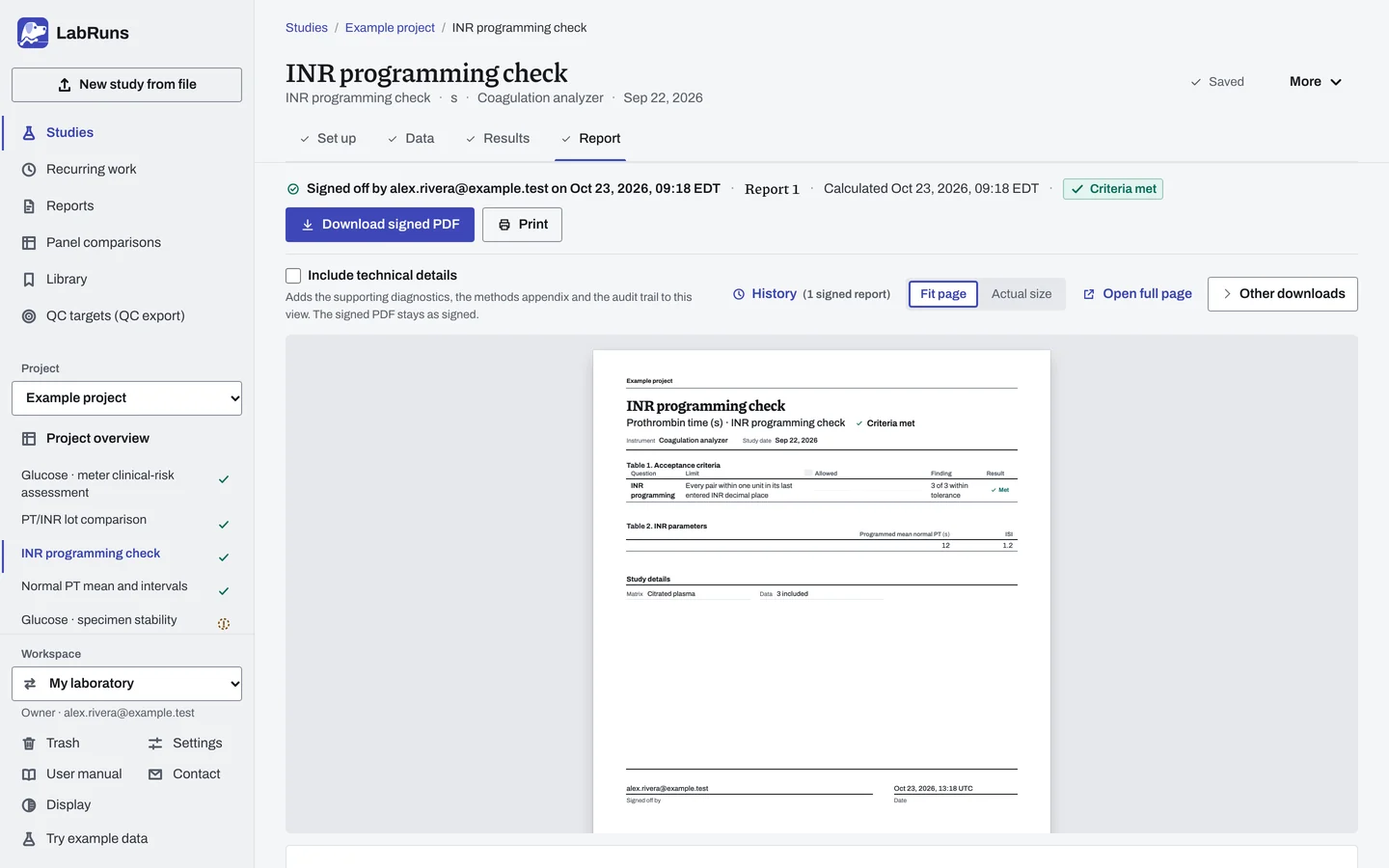Click New study from file button
The width and height of the screenshot is (1389, 868).
coord(126,85)
